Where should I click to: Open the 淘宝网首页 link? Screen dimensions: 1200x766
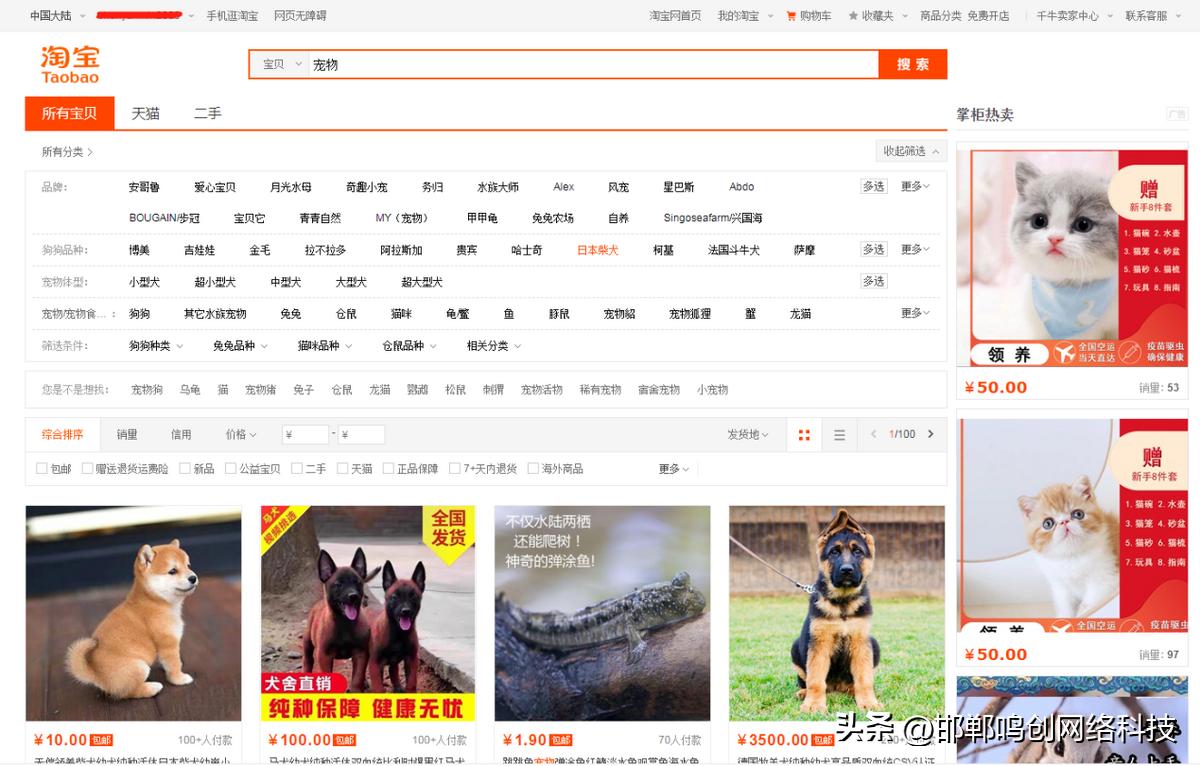(x=675, y=16)
